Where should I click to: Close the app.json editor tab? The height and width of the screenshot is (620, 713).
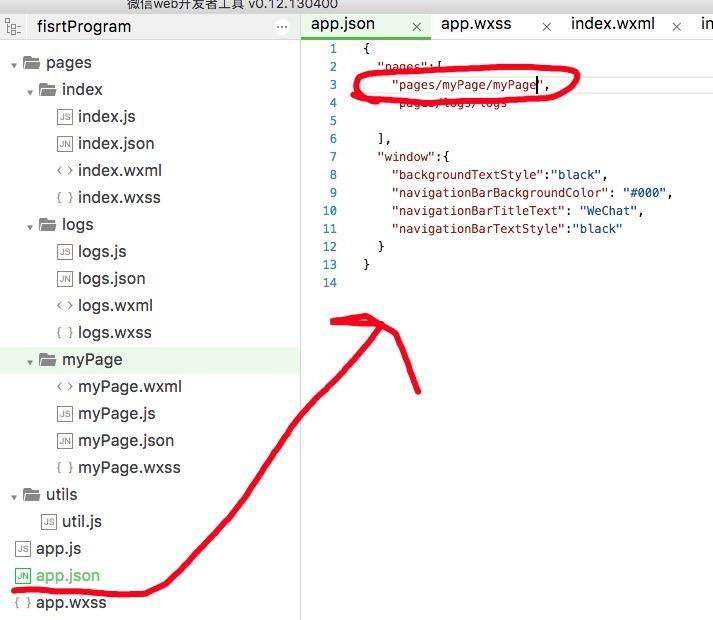click(x=416, y=26)
